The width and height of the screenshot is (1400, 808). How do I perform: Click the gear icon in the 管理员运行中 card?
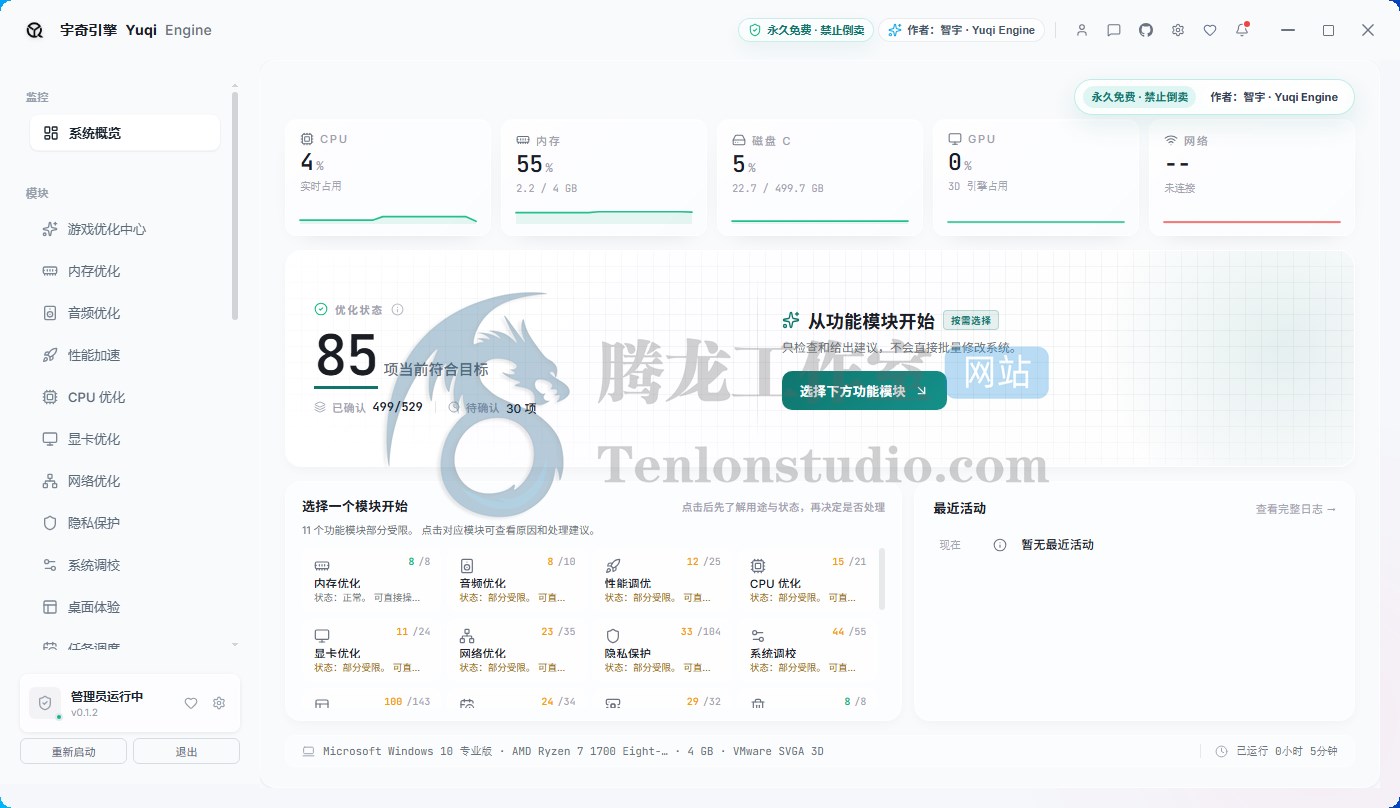coord(219,703)
